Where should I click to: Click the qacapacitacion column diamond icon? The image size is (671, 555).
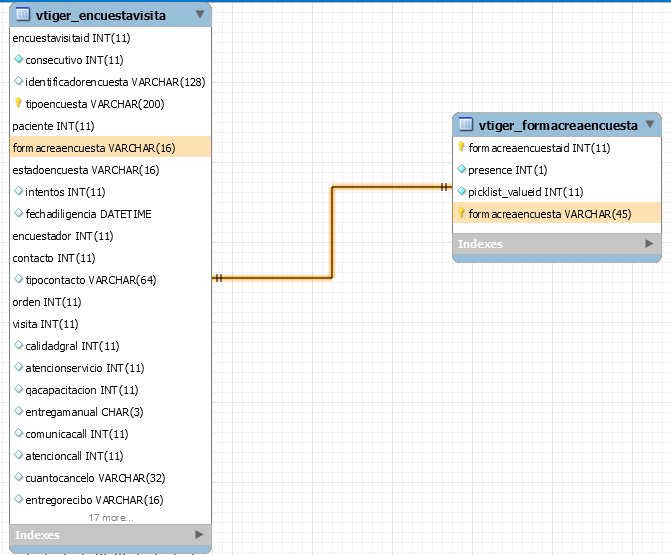click(18, 389)
